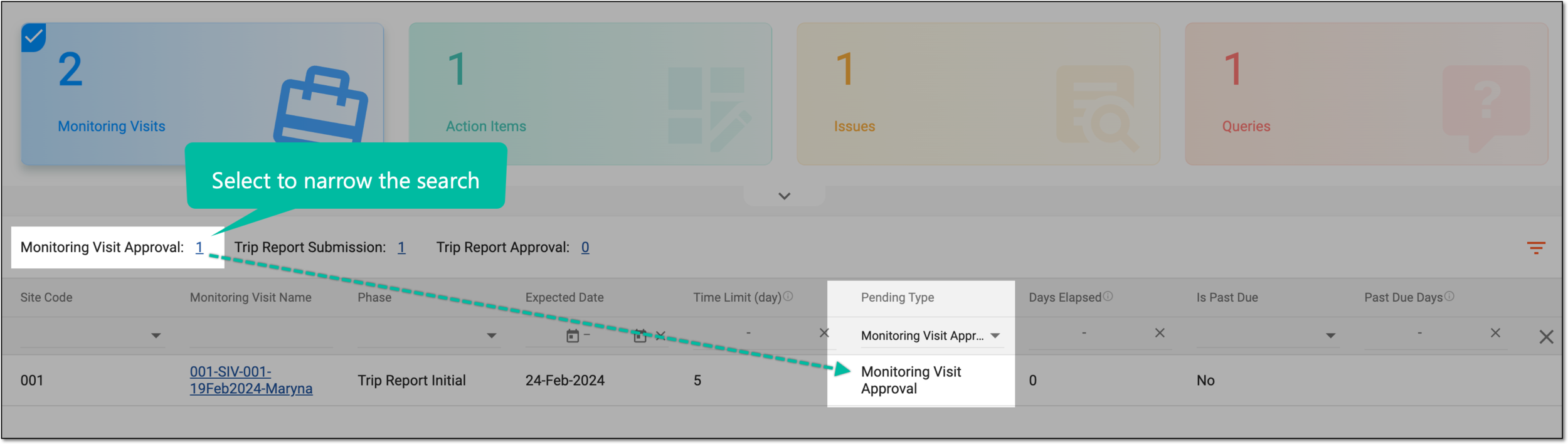Select the Queries card
1568x444 pixels.
pos(1367,94)
